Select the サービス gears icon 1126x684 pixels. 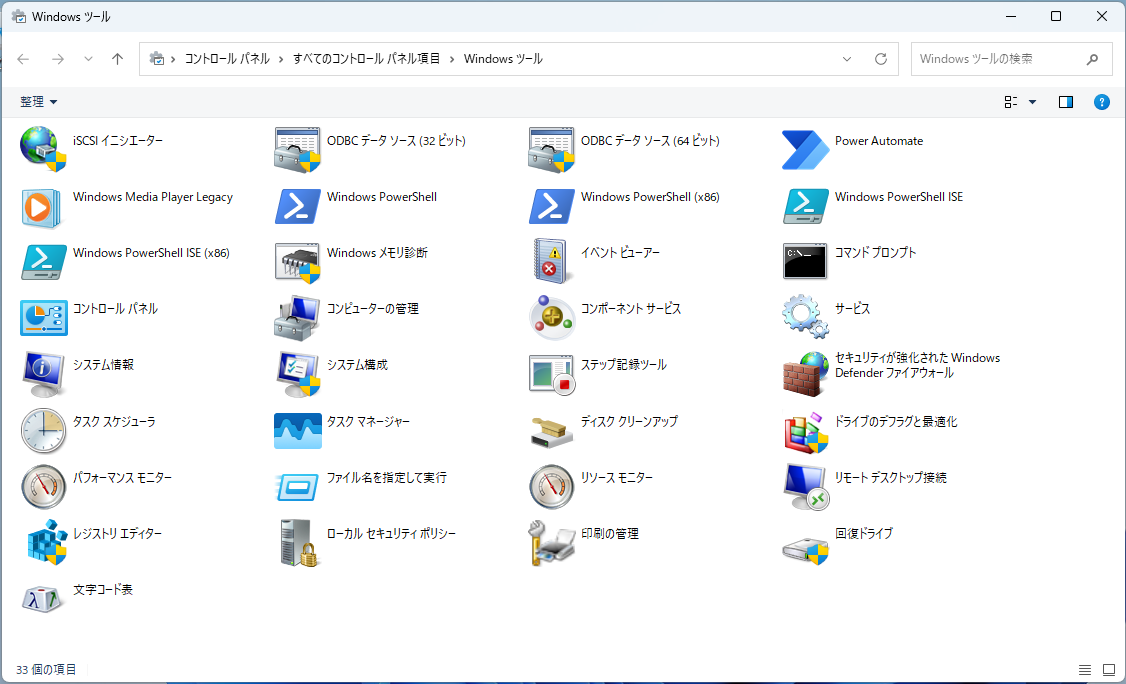[x=805, y=317]
